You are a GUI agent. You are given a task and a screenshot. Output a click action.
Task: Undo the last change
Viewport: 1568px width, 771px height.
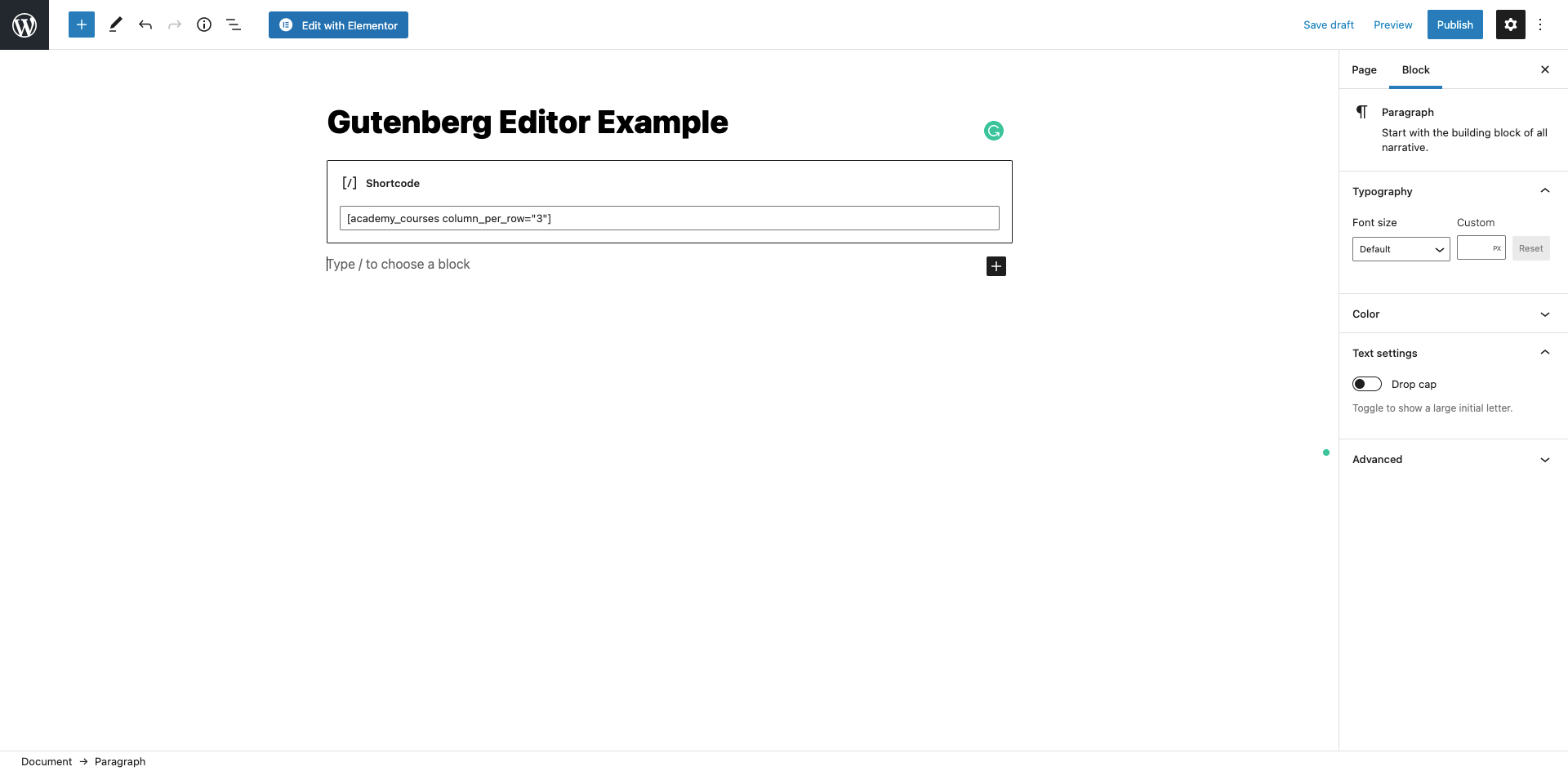[x=145, y=25]
